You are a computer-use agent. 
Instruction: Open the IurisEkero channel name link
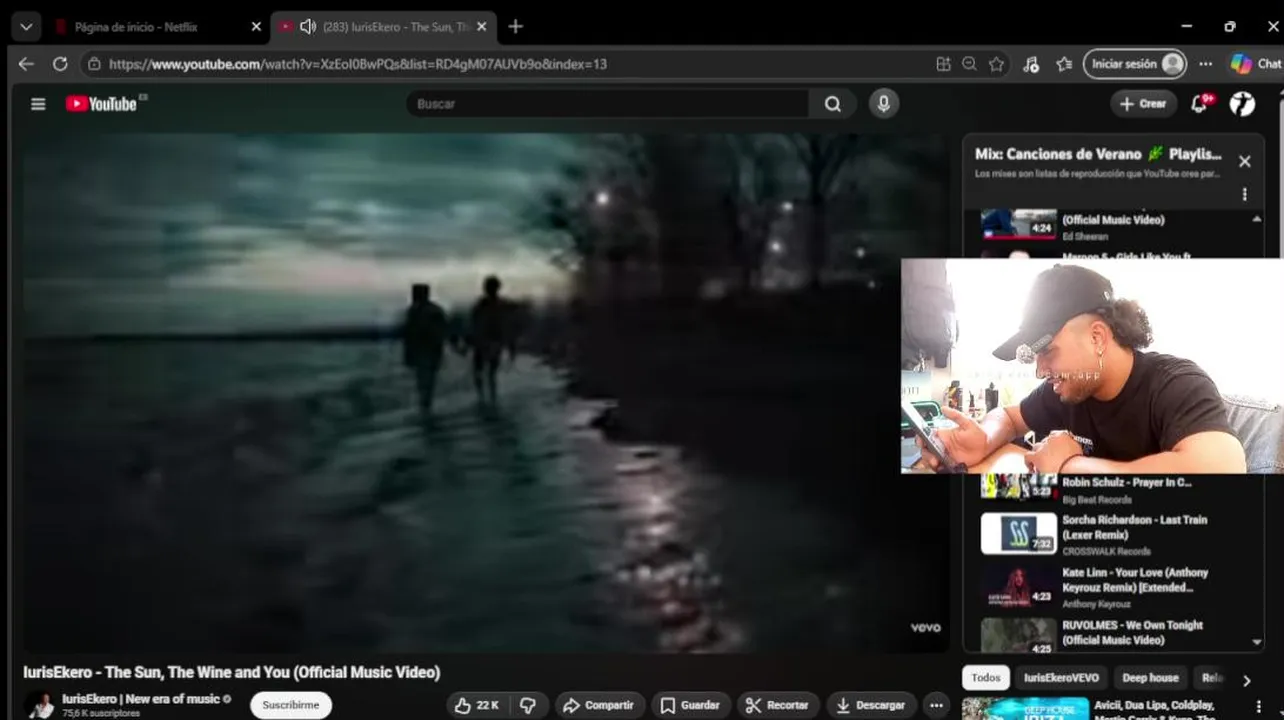tap(141, 699)
